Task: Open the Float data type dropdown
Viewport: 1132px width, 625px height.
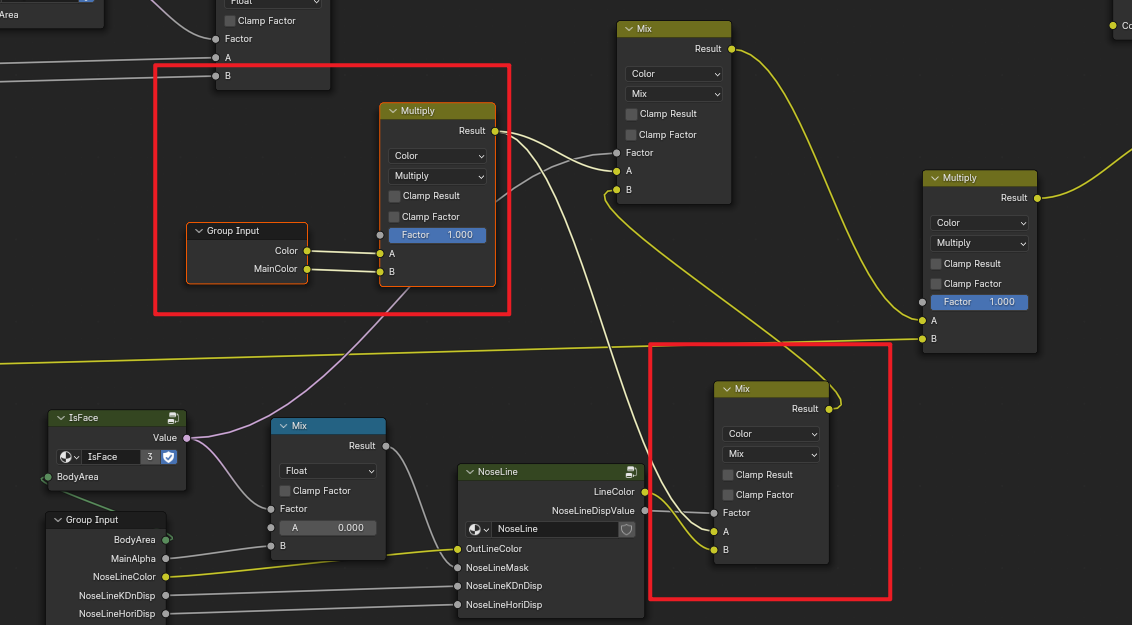Action: (x=328, y=471)
